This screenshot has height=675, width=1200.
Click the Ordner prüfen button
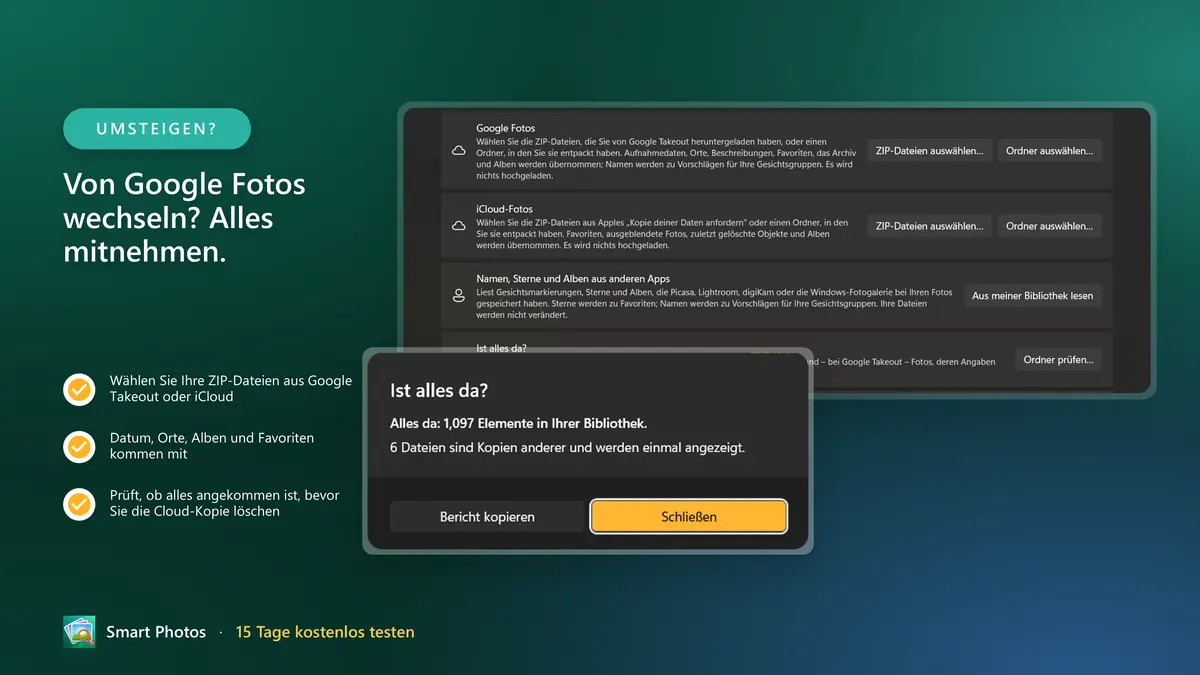pyautogui.click(x=1058, y=360)
